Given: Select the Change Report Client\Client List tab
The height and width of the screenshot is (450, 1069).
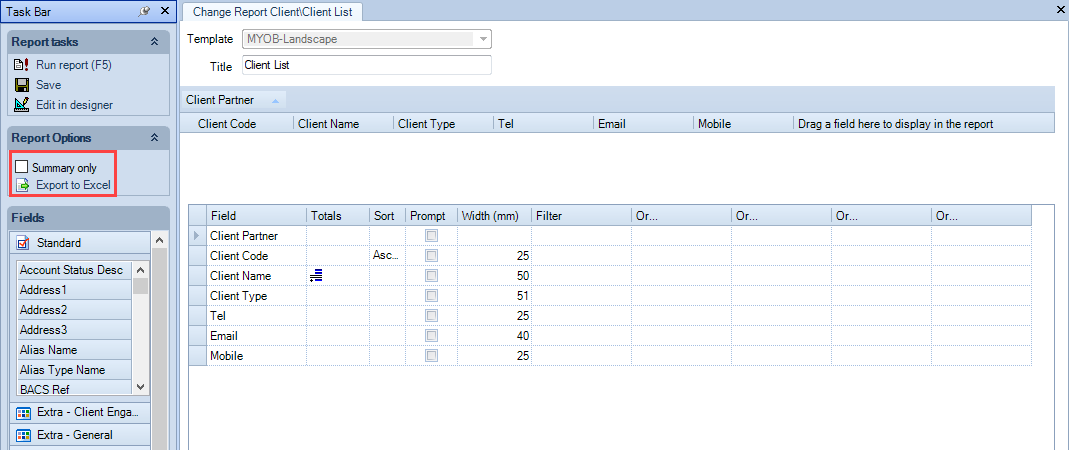Looking at the screenshot, I should (273, 12).
